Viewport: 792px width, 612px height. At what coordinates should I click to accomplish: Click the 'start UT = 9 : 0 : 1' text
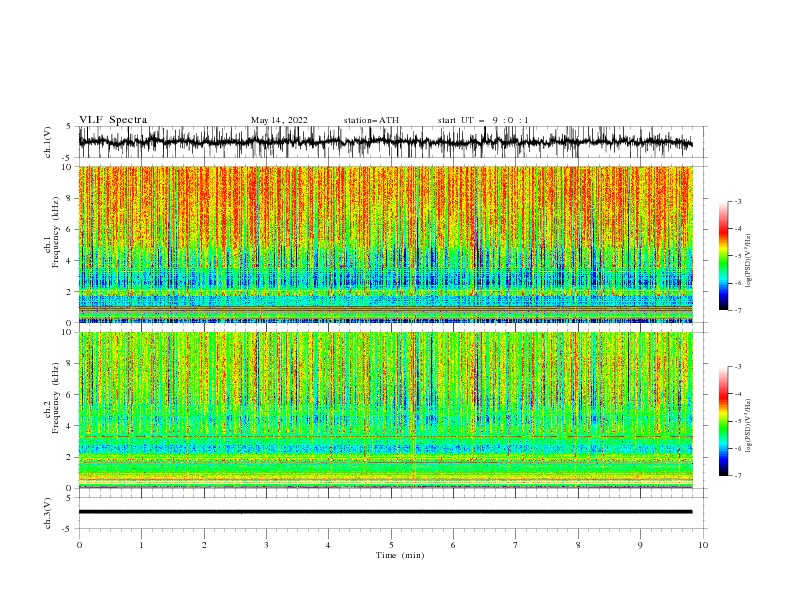click(x=483, y=120)
